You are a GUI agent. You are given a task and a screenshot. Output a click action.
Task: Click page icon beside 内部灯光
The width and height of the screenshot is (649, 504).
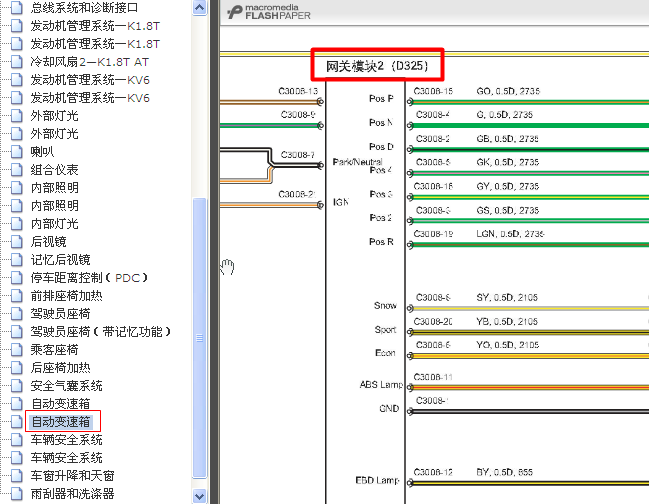click(x=17, y=223)
